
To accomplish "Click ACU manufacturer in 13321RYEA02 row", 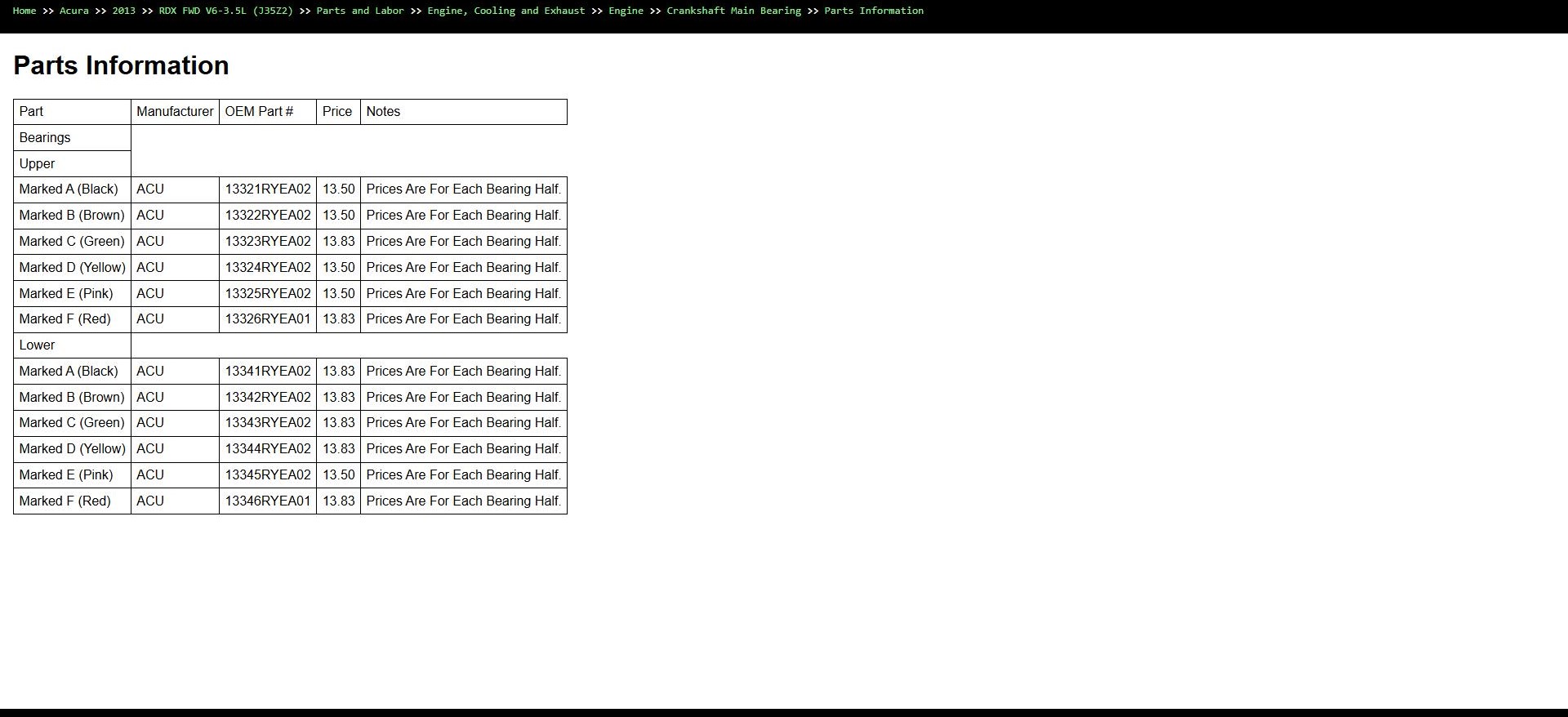I will coord(150,189).
